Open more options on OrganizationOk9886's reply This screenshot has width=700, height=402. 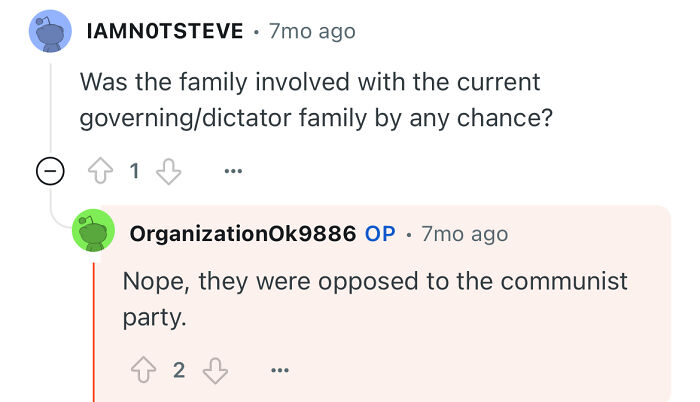[x=280, y=370]
